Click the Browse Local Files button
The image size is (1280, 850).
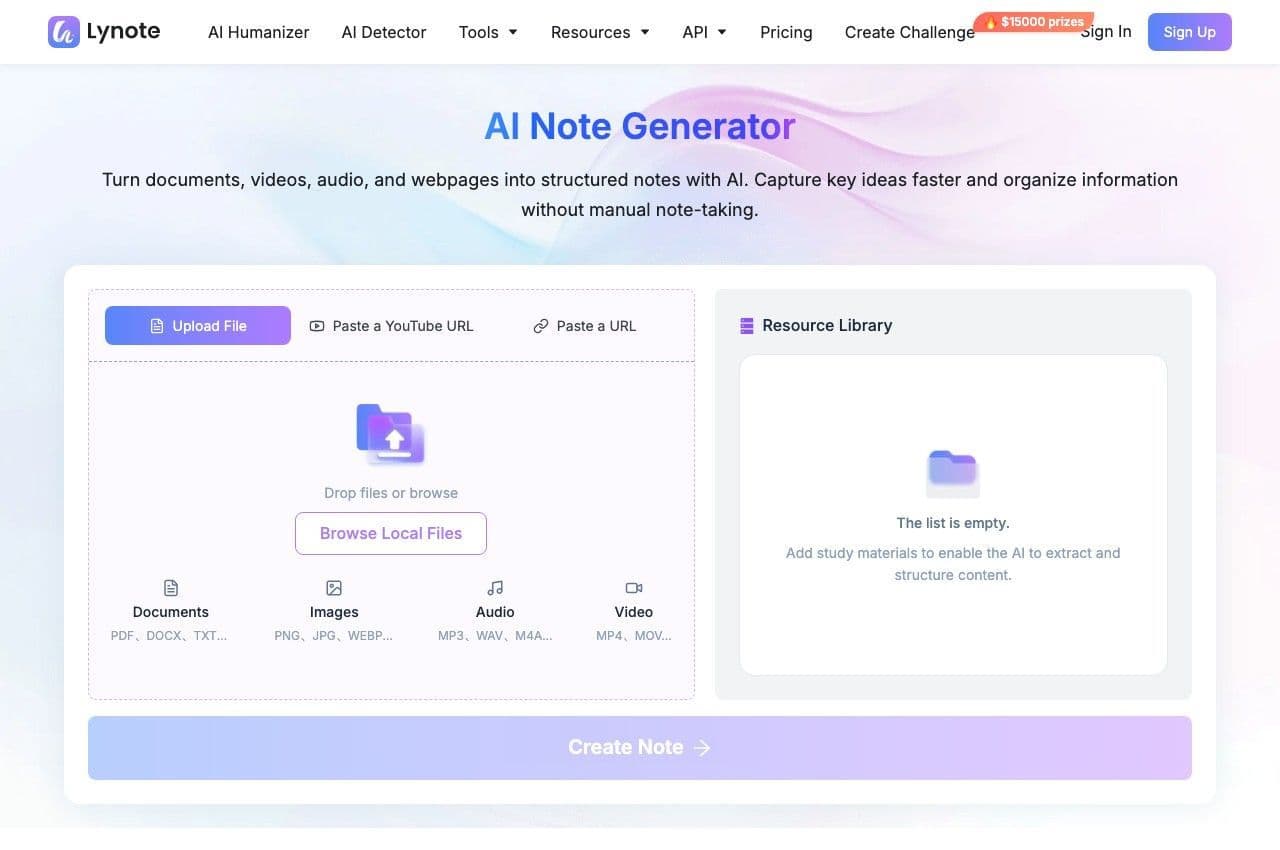[391, 534]
